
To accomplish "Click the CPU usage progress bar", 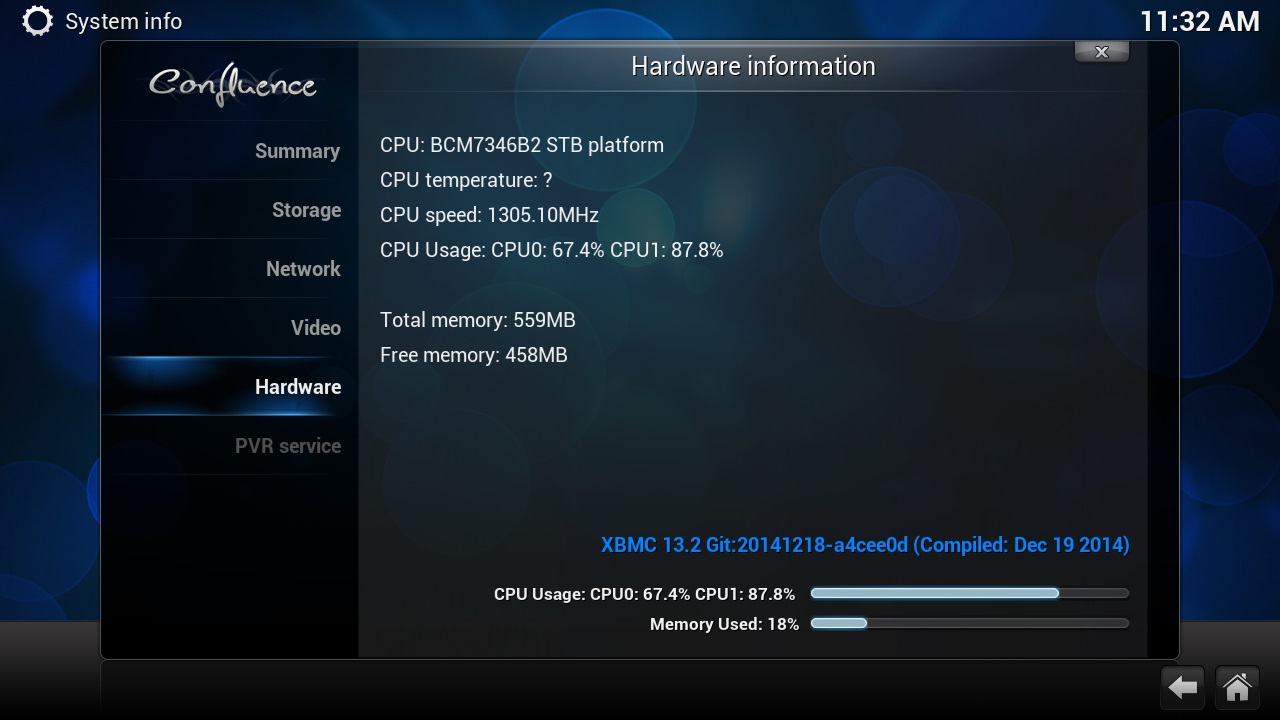I will (x=969, y=593).
